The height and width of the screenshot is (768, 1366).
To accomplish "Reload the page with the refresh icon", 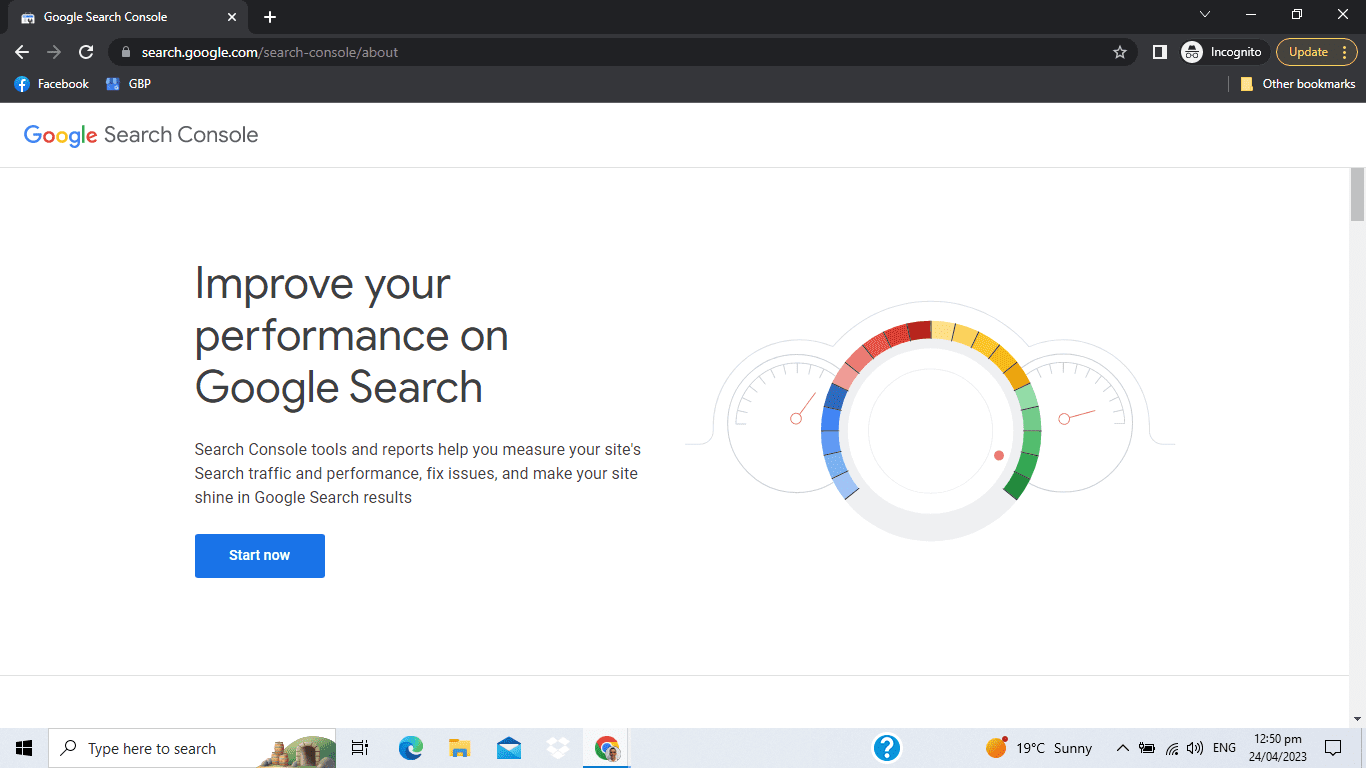I will coord(86,52).
